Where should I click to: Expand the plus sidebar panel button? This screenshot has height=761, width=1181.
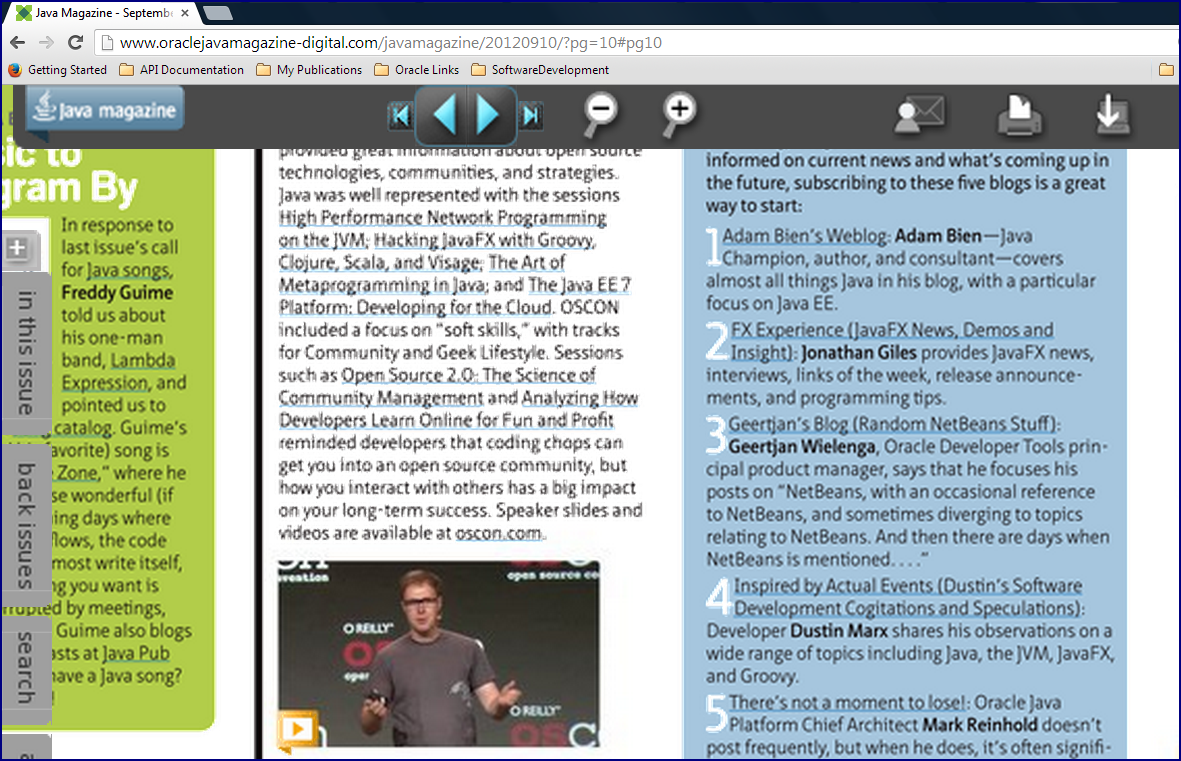(17, 248)
